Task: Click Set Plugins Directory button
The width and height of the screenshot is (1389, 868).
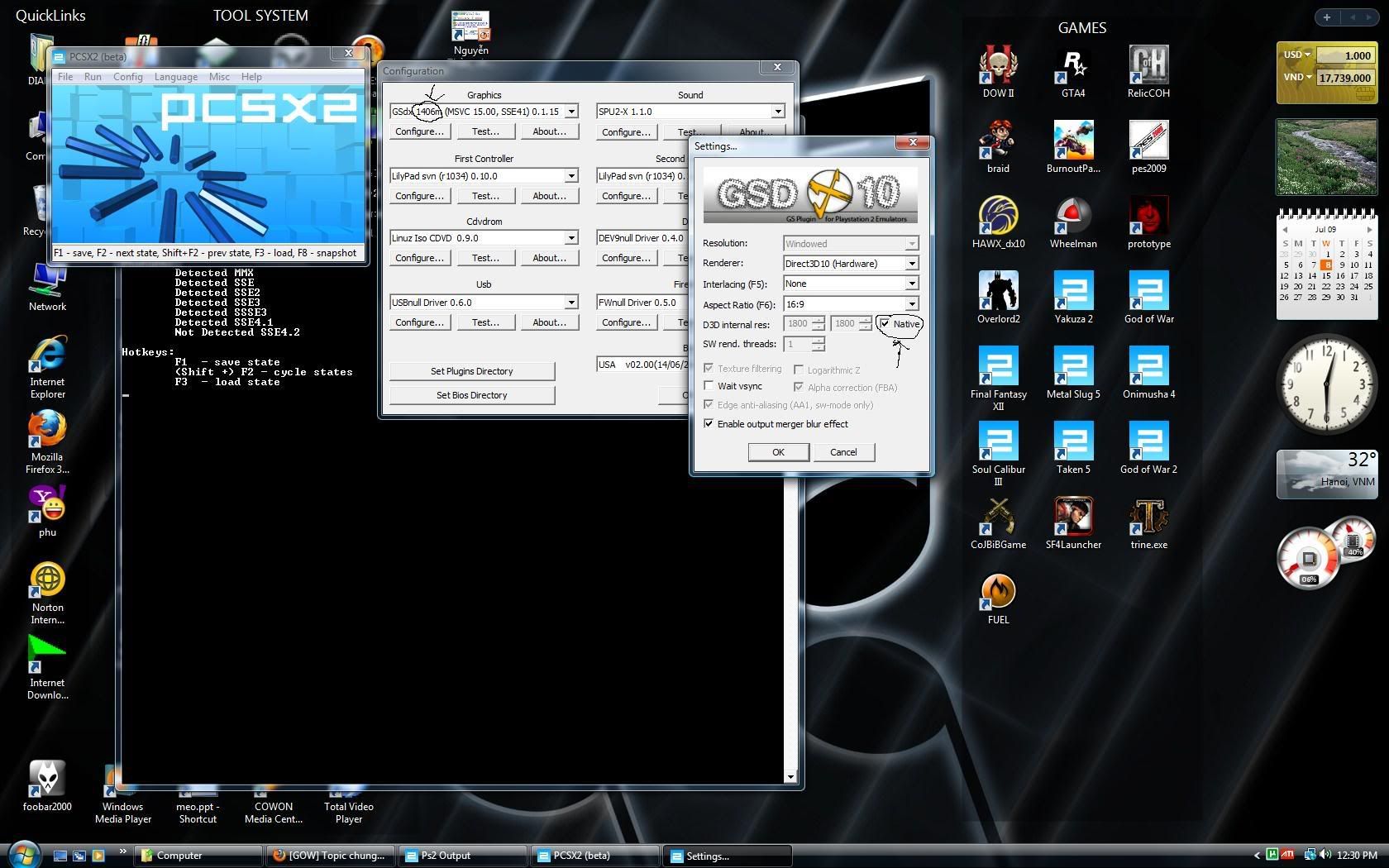Action: tap(472, 371)
